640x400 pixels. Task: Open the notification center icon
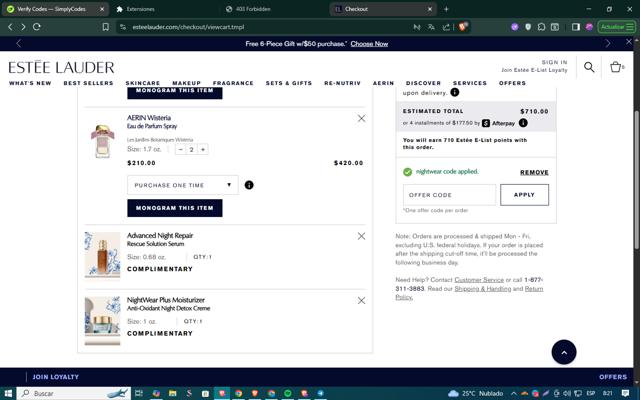click(625, 393)
